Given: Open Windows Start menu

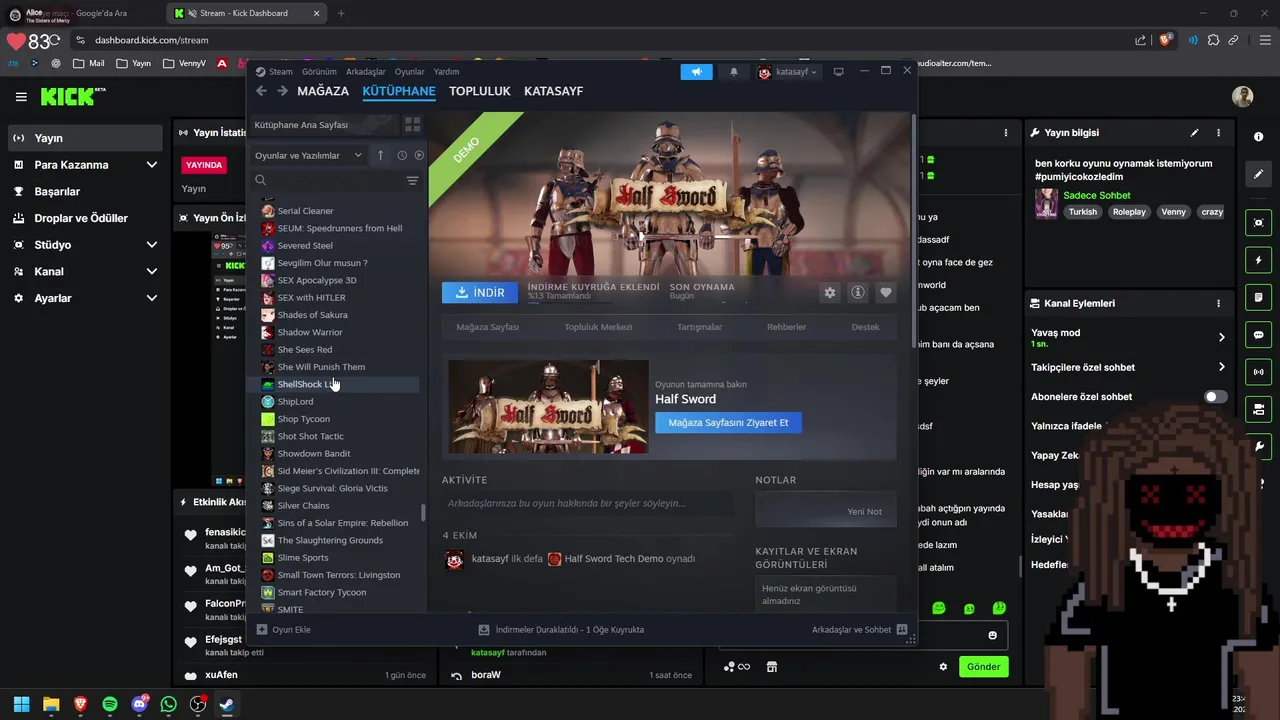Looking at the screenshot, I should pos(21,704).
